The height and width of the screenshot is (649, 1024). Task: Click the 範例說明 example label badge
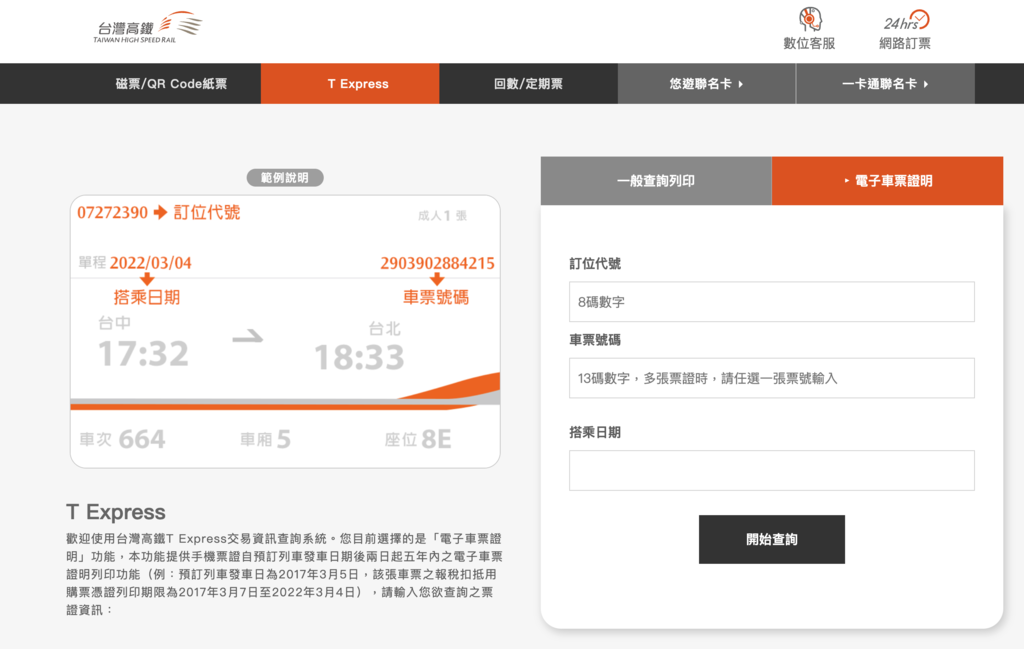coord(285,178)
